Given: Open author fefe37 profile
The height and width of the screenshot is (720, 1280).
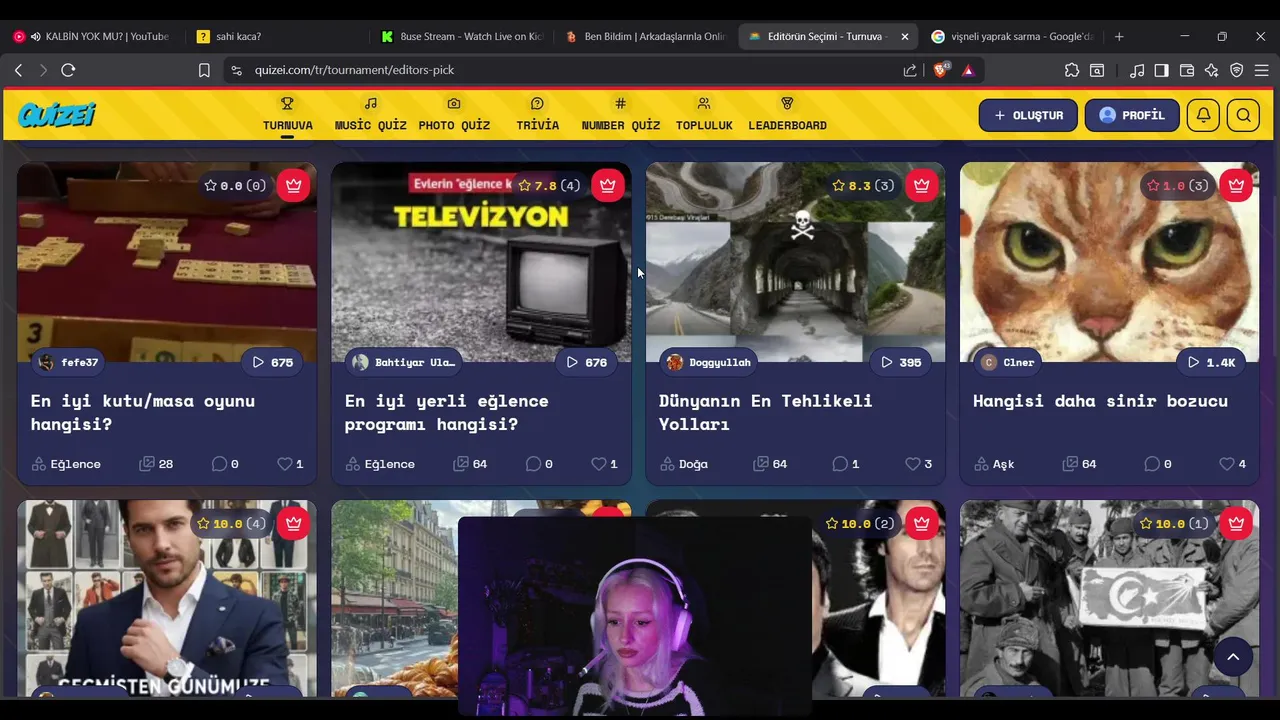Looking at the screenshot, I should point(68,362).
